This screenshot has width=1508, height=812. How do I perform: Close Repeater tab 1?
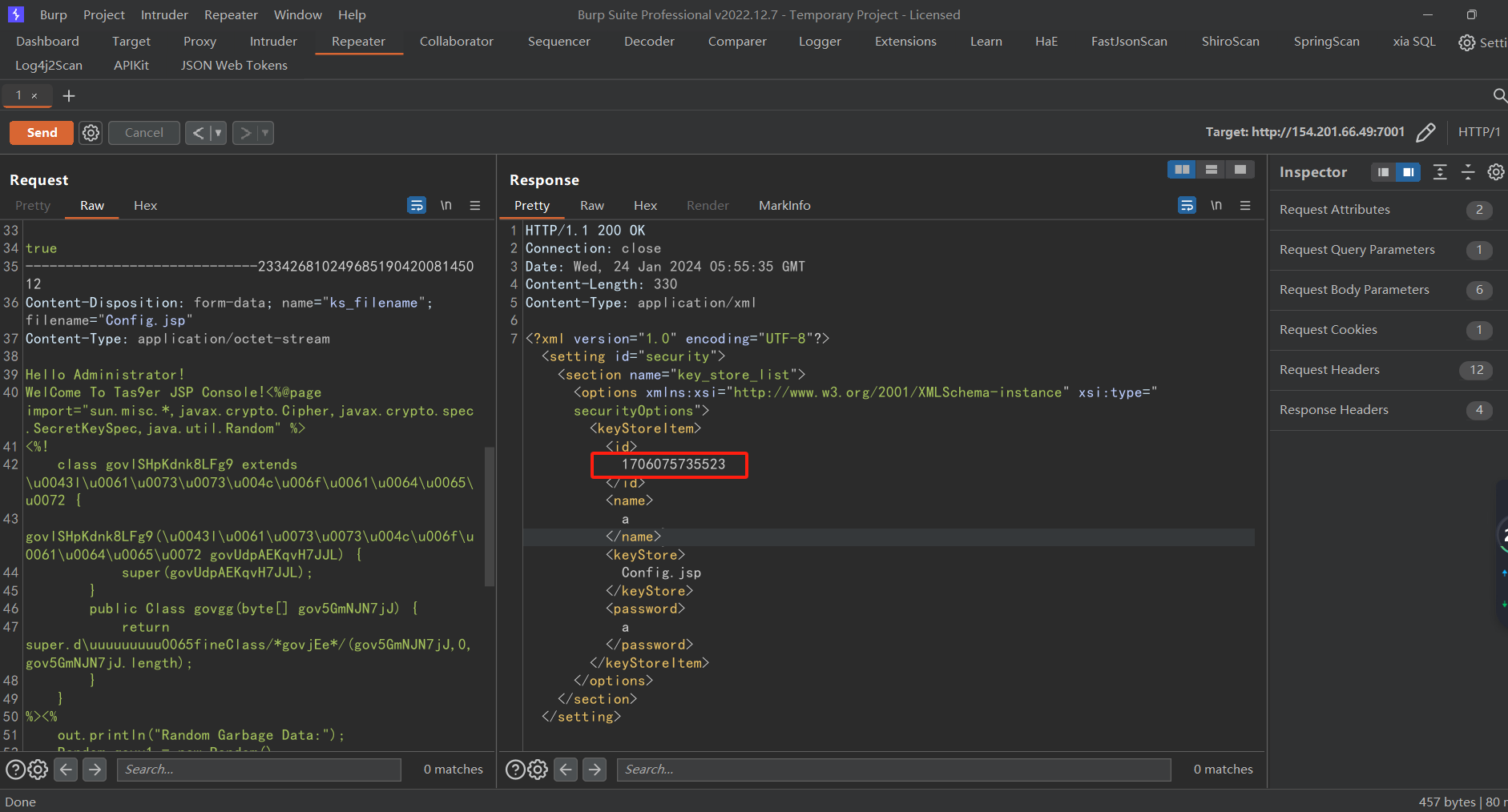[34, 96]
